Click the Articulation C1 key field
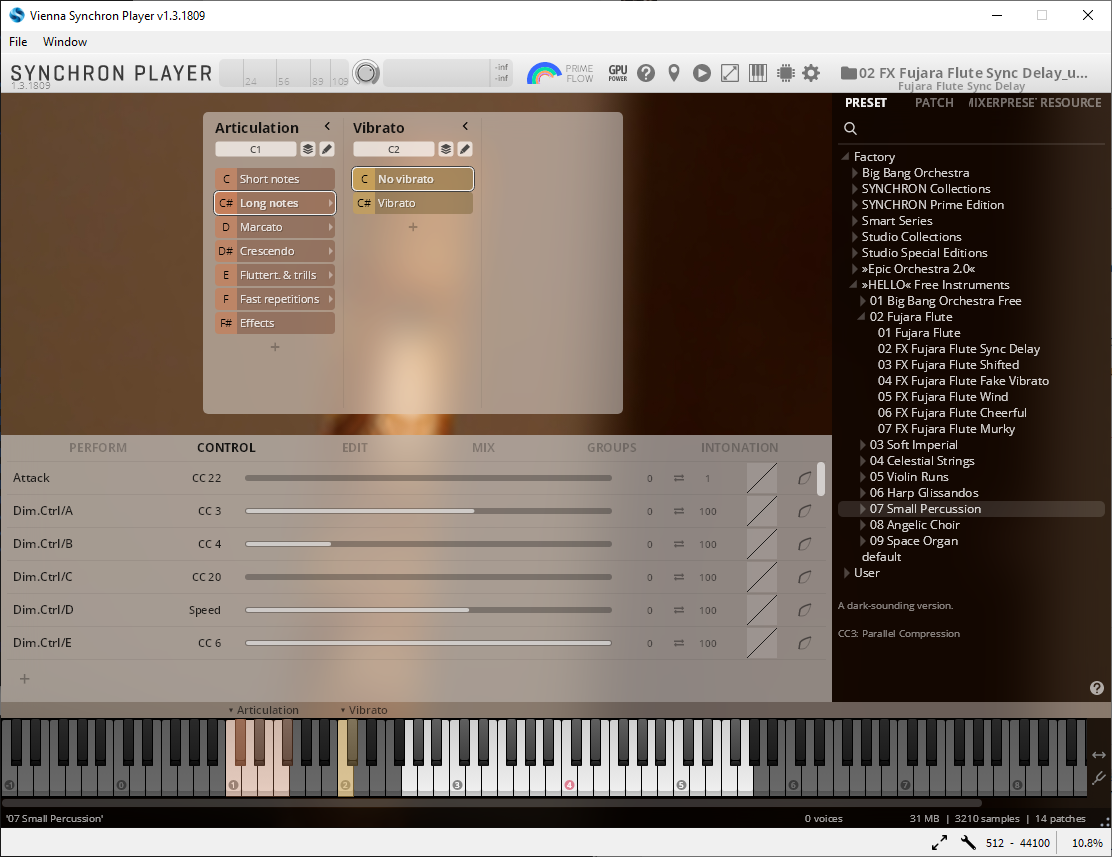The height and width of the screenshot is (857, 1112). click(x=255, y=149)
